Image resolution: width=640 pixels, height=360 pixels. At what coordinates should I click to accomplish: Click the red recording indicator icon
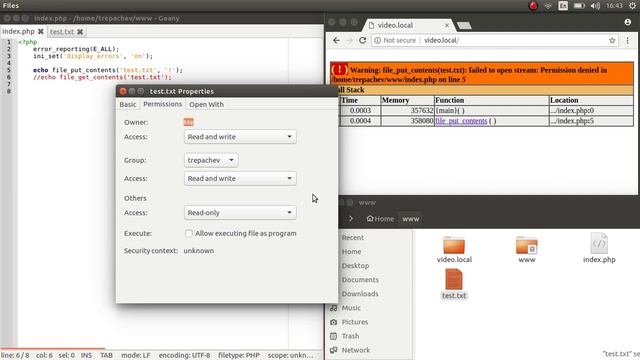(x=533, y=6)
